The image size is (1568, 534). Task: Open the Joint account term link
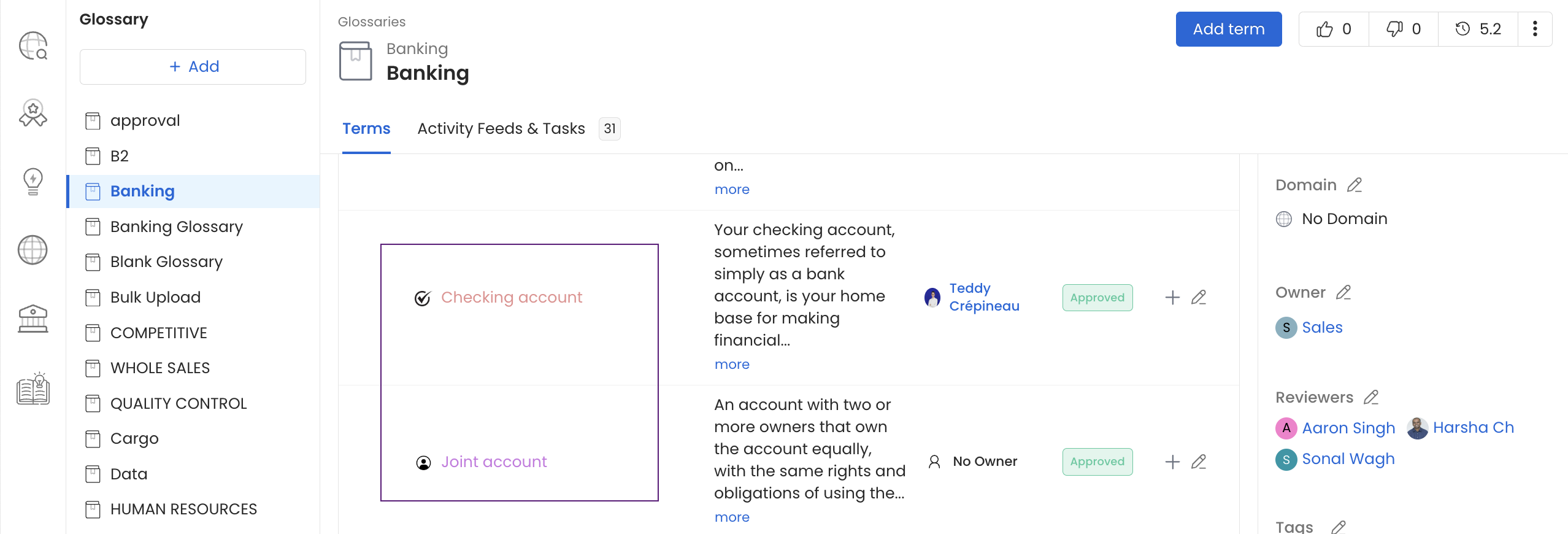(494, 462)
